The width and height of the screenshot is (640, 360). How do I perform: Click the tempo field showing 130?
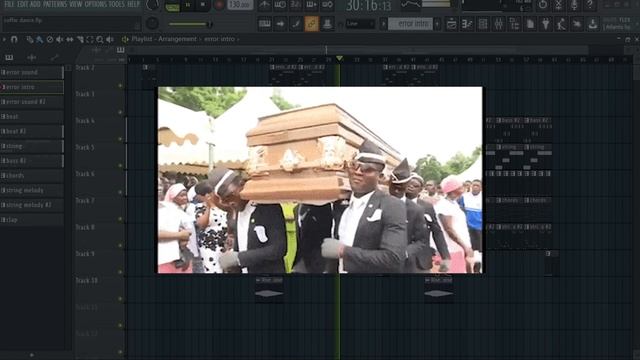(x=240, y=5)
